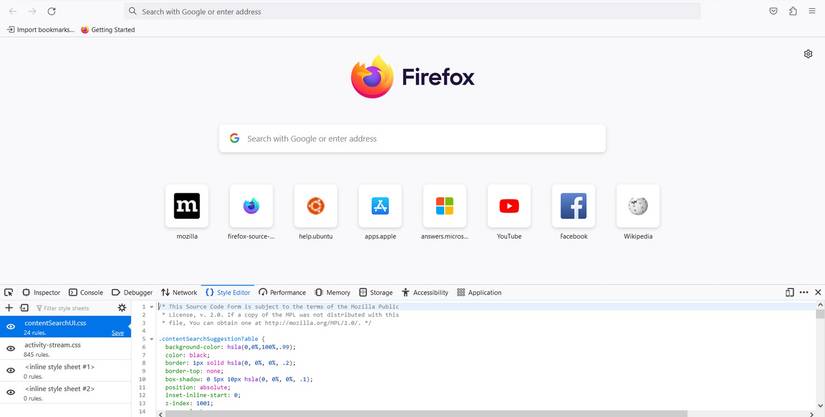The image size is (825, 417).
Task: Open the Extensions puzzle icon
Action: [x=792, y=11]
